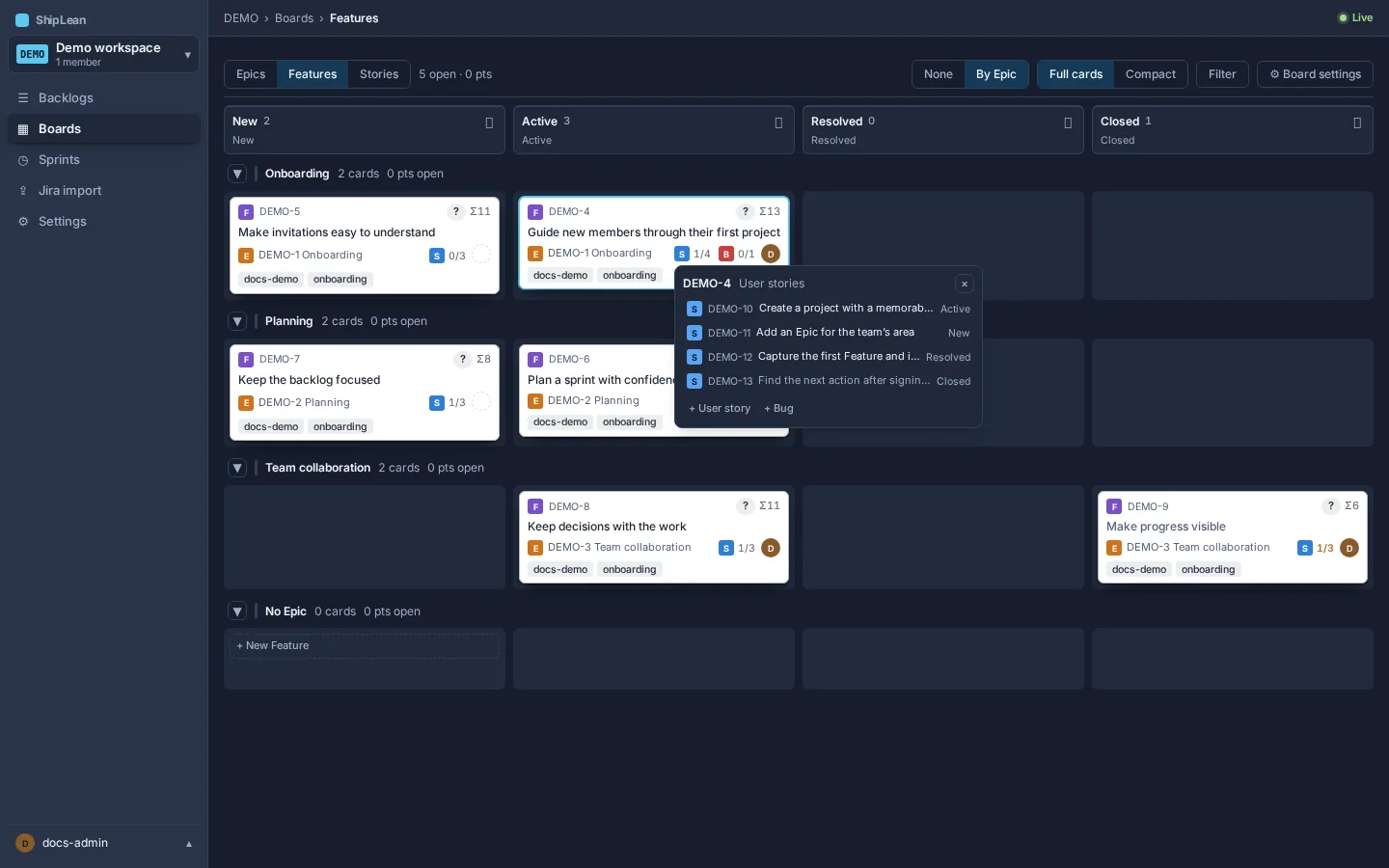1389x868 pixels.
Task: Click + New Feature in No Epic
Action: coord(365,646)
